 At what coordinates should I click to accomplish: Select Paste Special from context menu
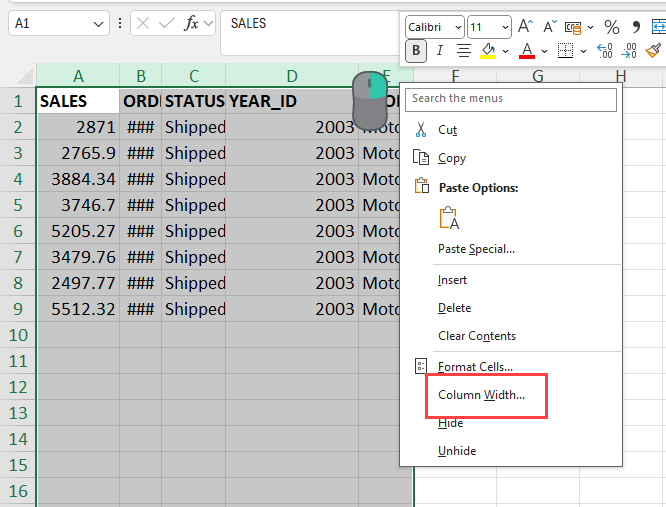click(476, 249)
